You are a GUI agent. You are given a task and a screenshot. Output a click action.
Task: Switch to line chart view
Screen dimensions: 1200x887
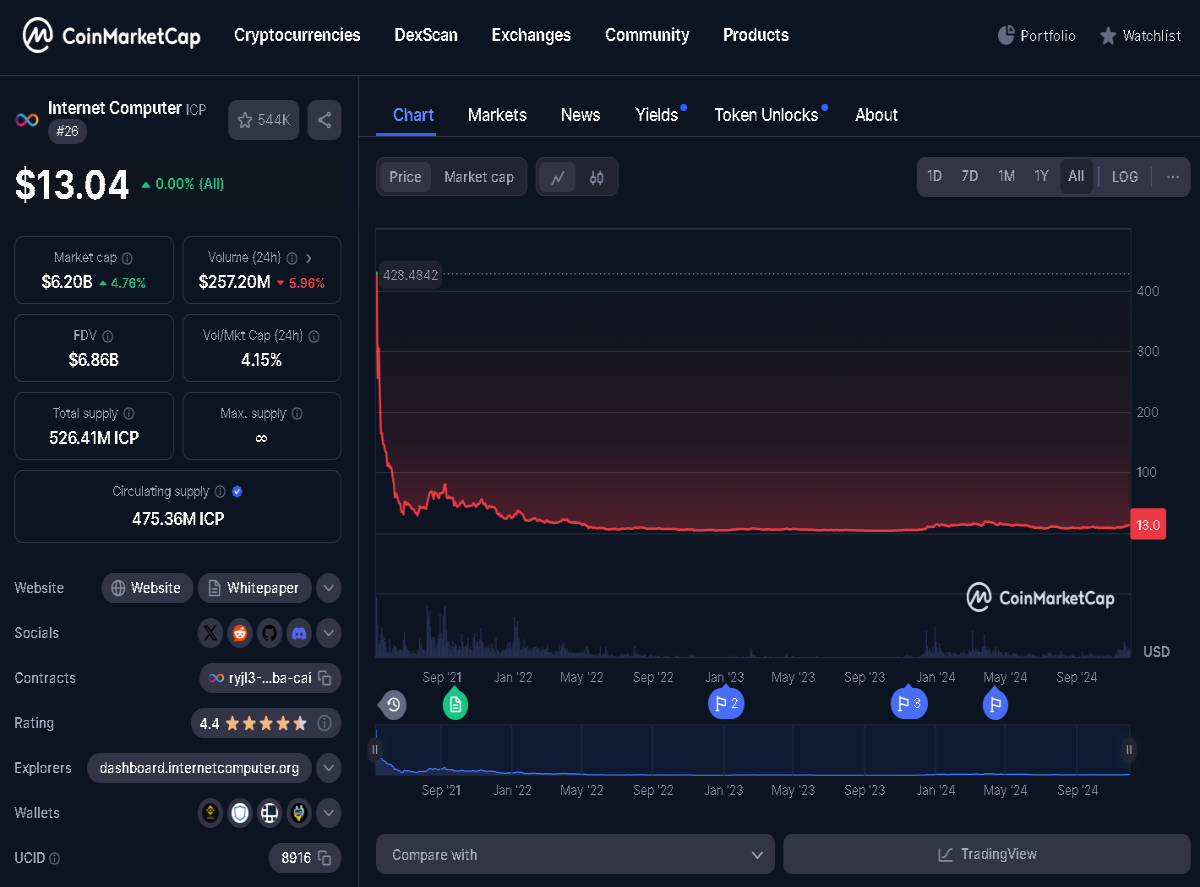coord(558,177)
